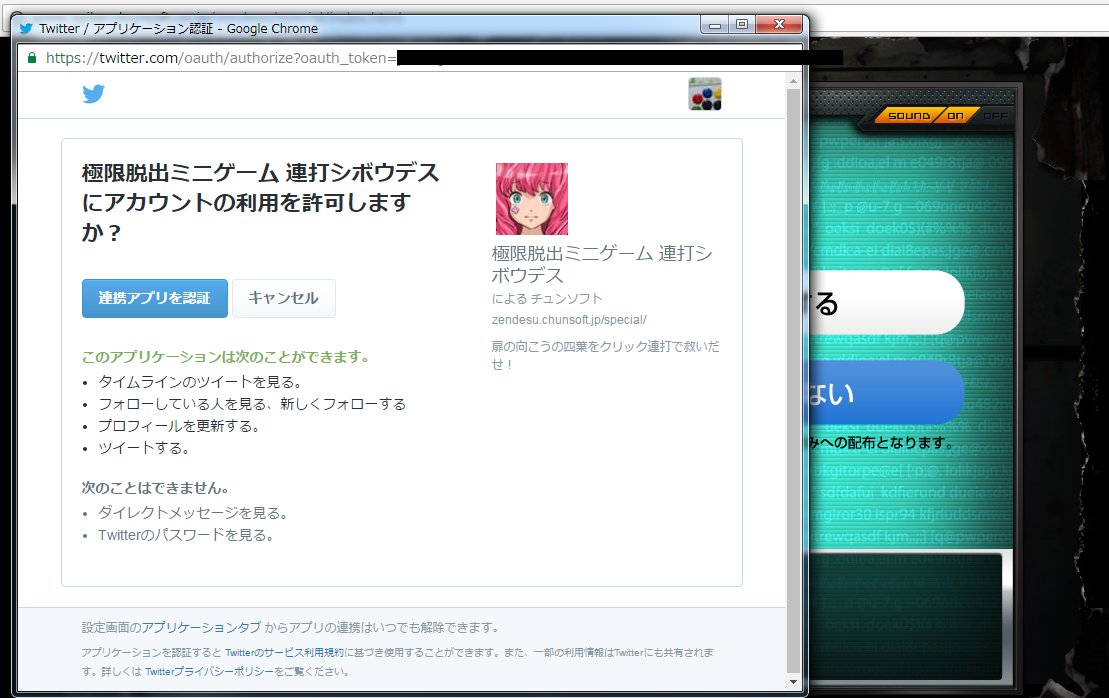The height and width of the screenshot is (698, 1109).
Task: Click Twitterのパスワードを見る text
Action: (x=186, y=535)
